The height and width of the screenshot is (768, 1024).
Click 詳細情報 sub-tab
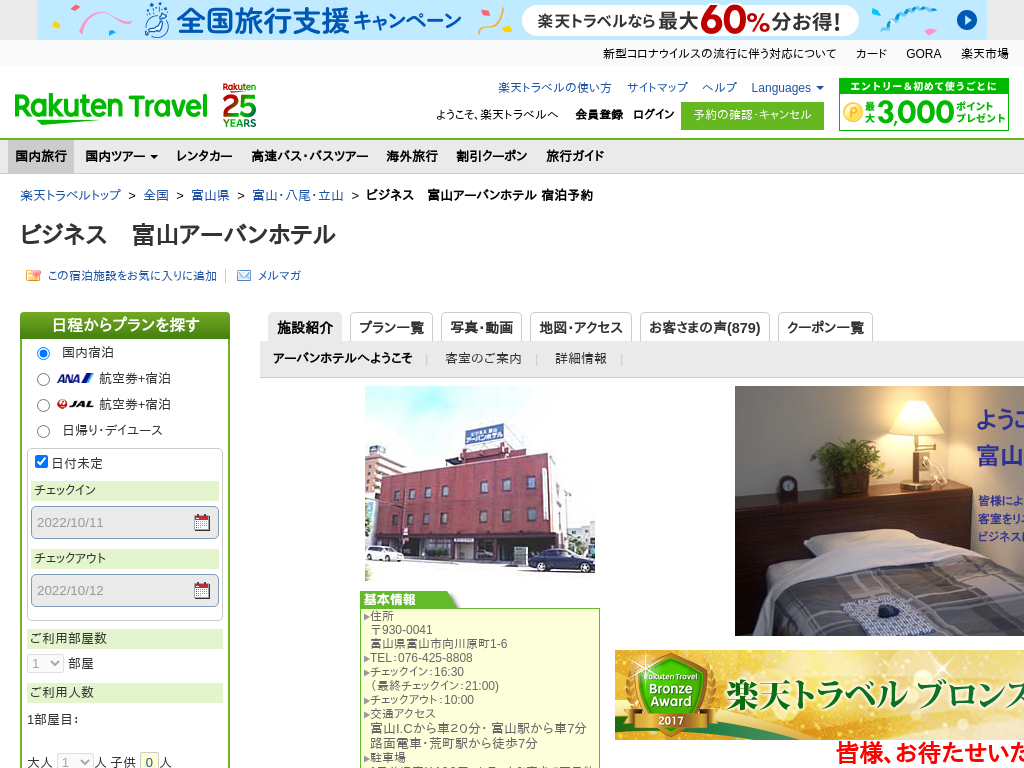click(581, 359)
